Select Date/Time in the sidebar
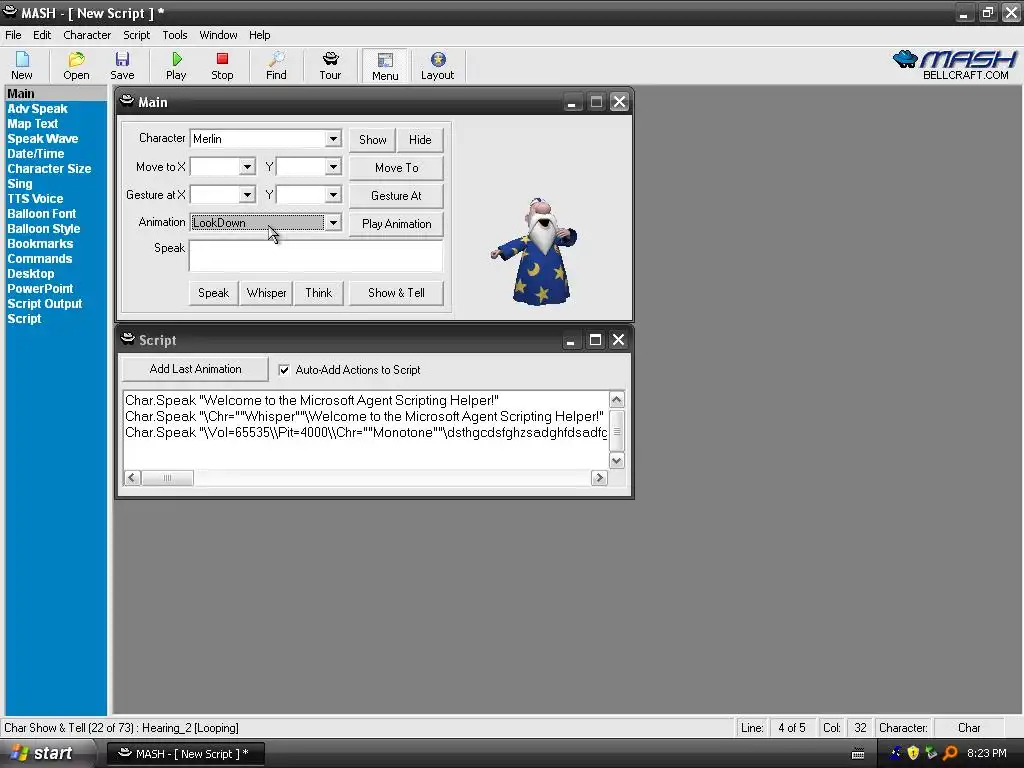The width and height of the screenshot is (1024, 768). 36,153
